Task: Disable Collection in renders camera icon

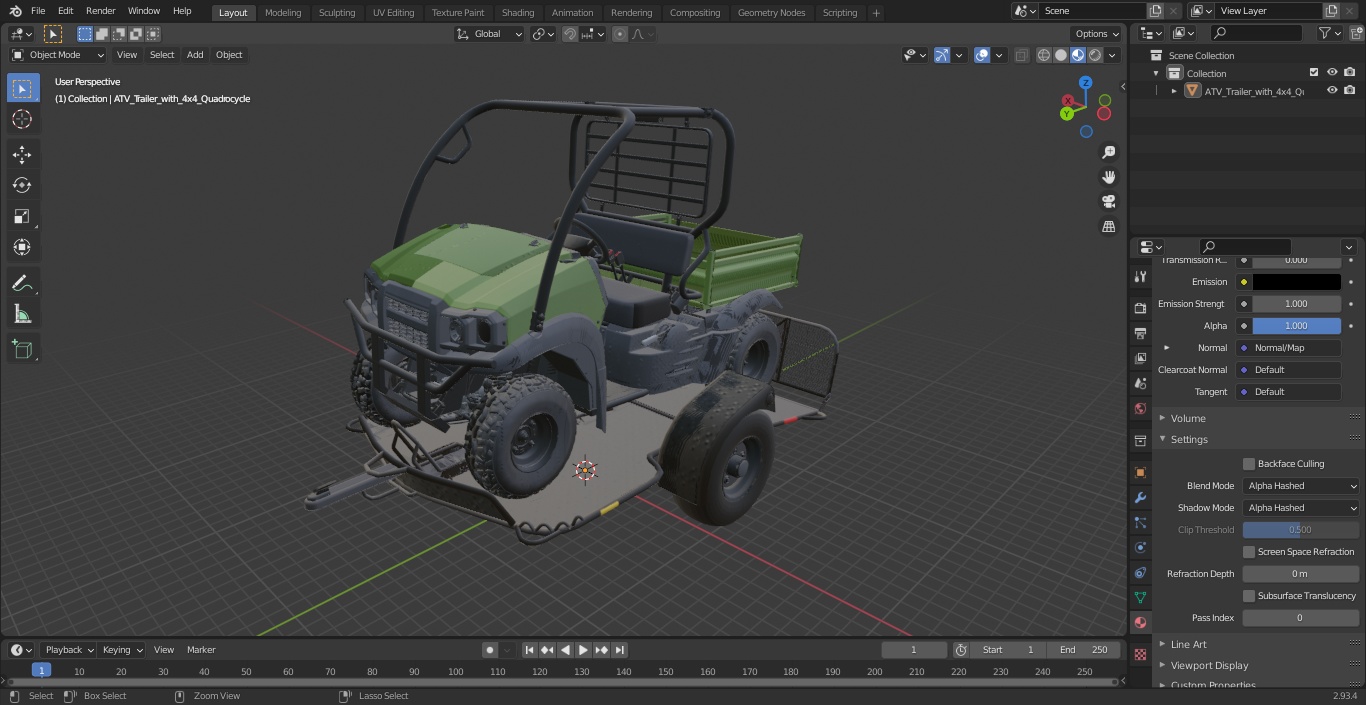Action: coord(1350,73)
